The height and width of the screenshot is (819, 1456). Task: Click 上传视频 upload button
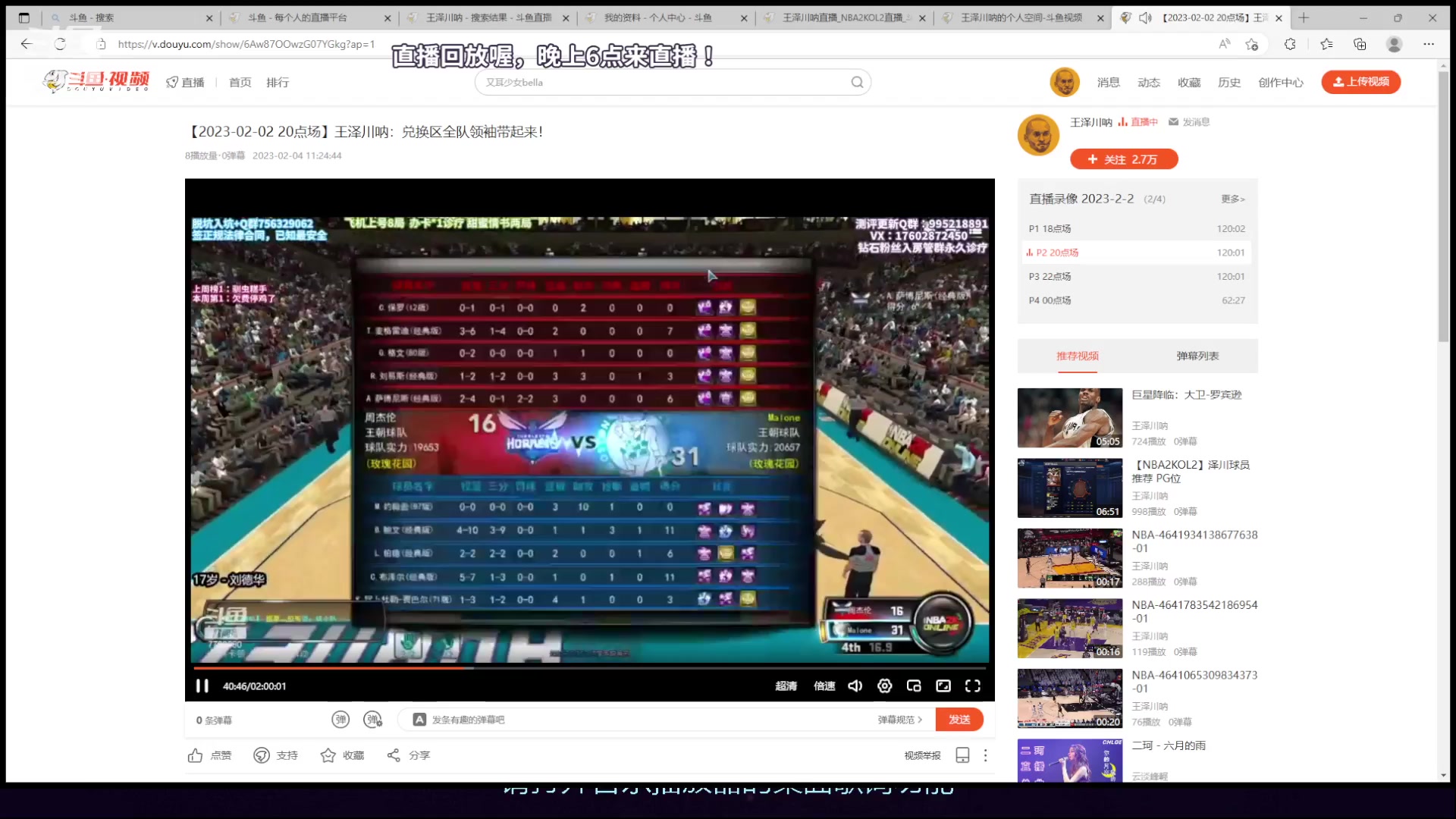pyautogui.click(x=1360, y=82)
